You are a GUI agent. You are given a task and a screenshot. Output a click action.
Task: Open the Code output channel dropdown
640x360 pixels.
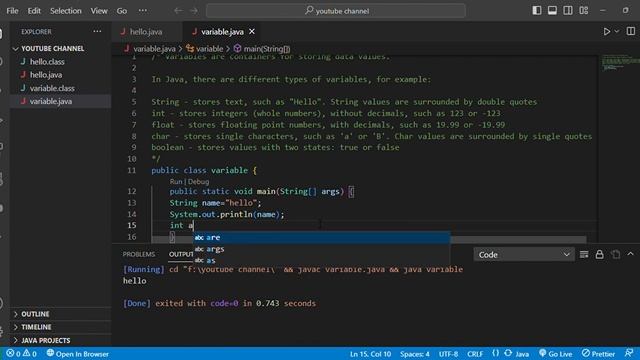click(x=524, y=255)
